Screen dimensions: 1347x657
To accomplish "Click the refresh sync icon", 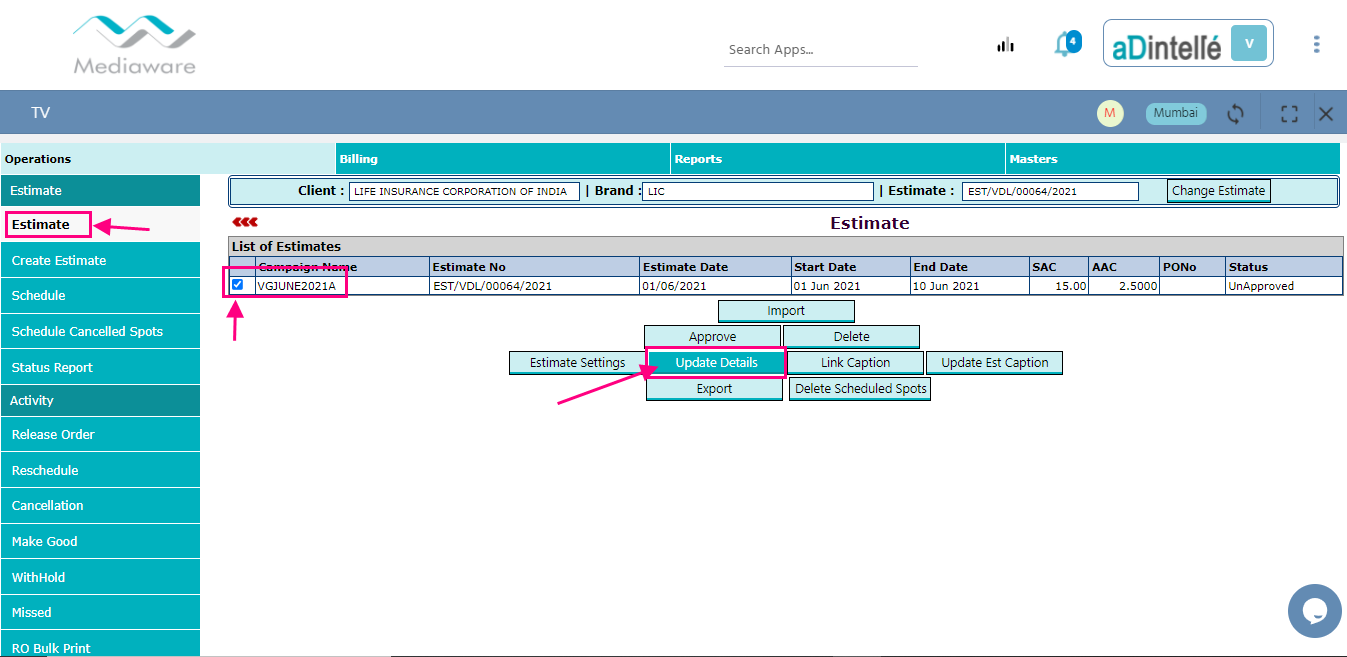I will [1236, 114].
